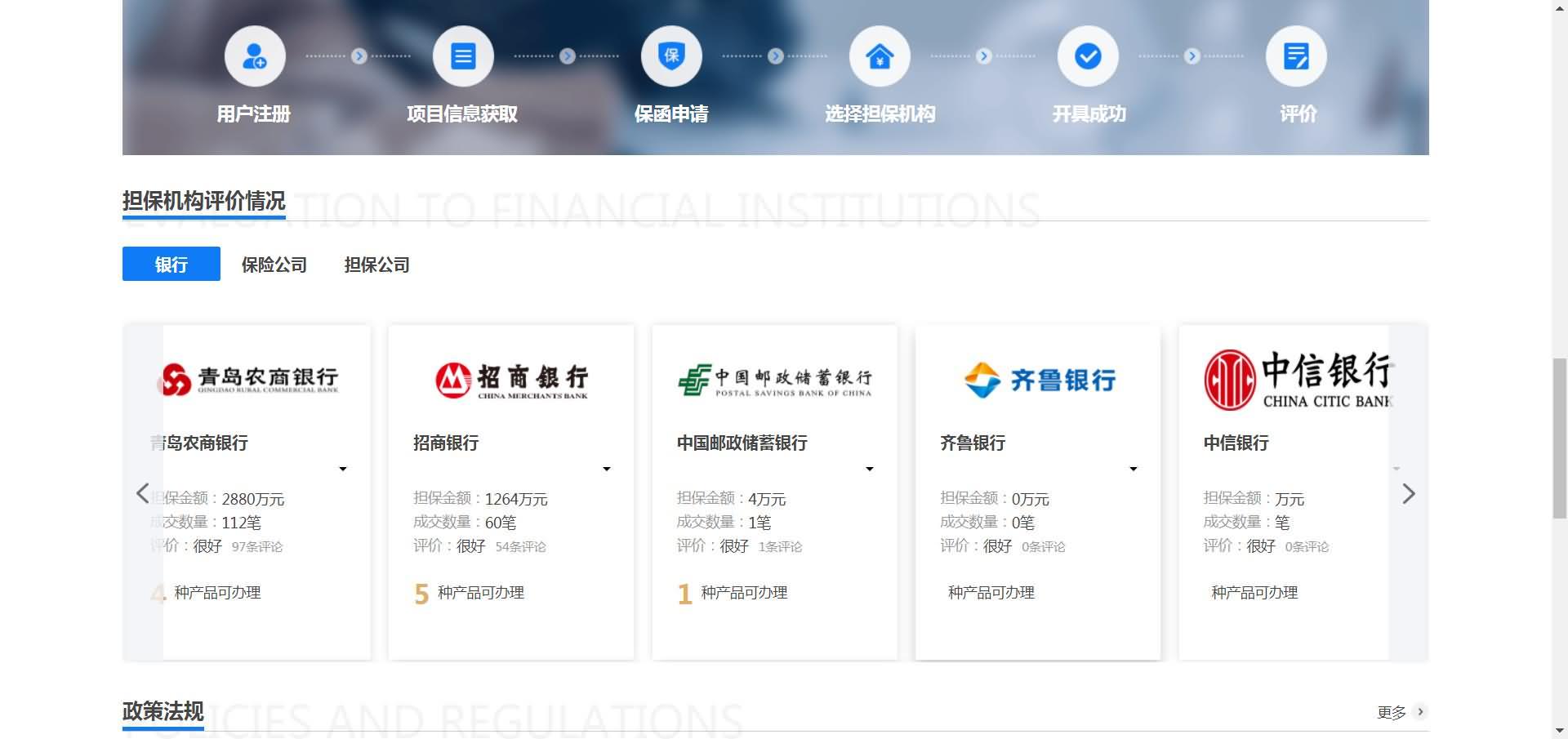Image resolution: width=1568 pixels, height=739 pixels.
Task: Click the 保函申请 step label
Action: coord(671,114)
